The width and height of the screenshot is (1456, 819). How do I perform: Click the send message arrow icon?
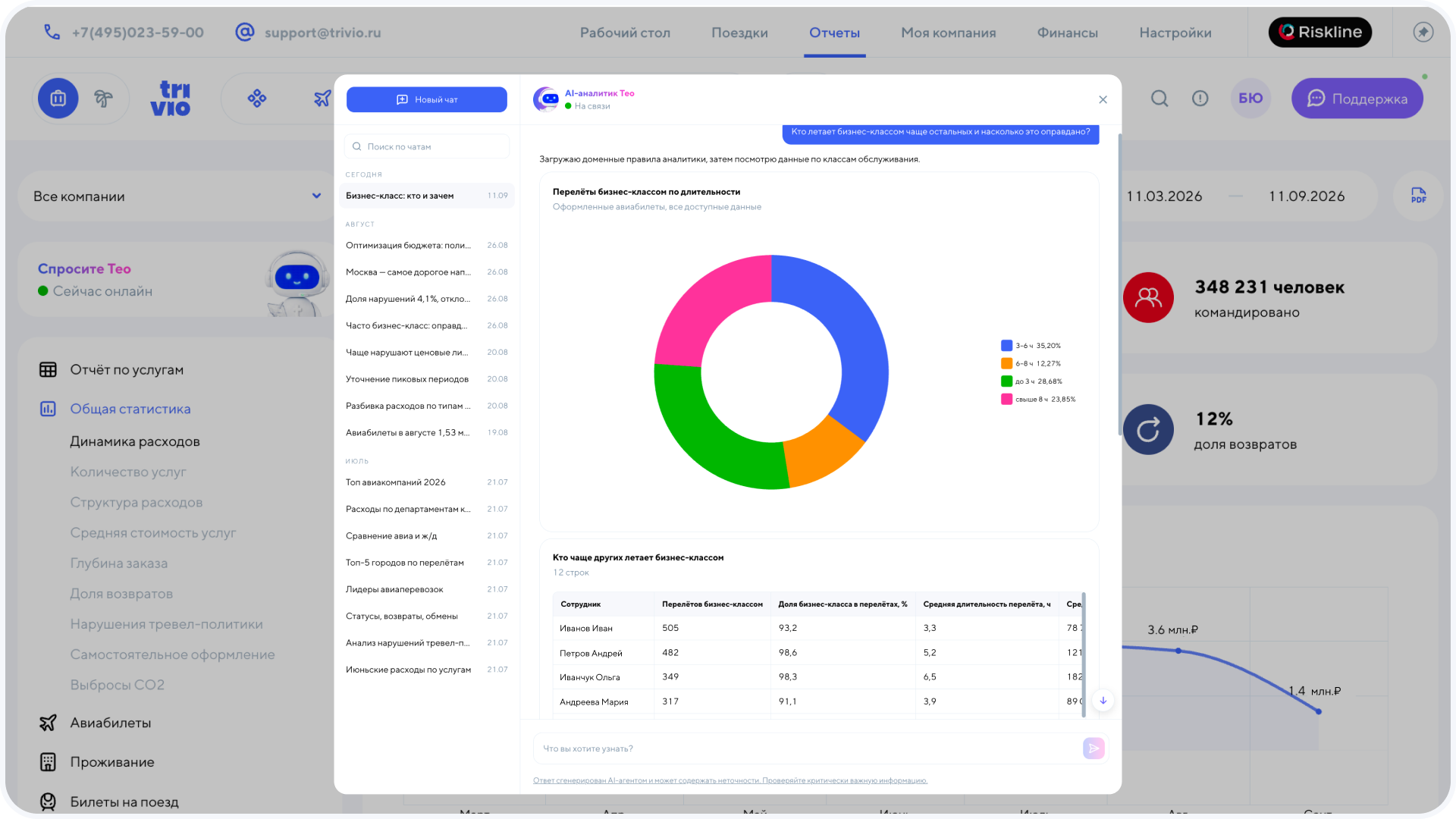point(1094,748)
